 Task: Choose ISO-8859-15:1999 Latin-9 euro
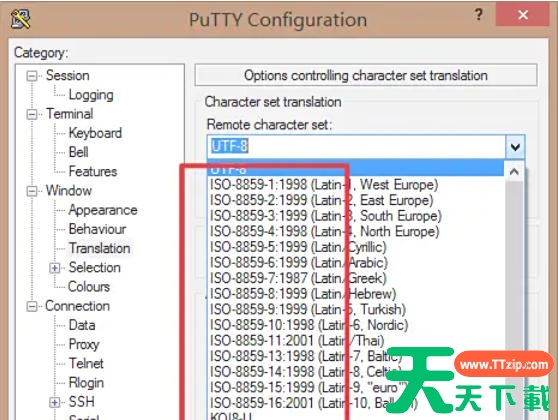point(356,388)
